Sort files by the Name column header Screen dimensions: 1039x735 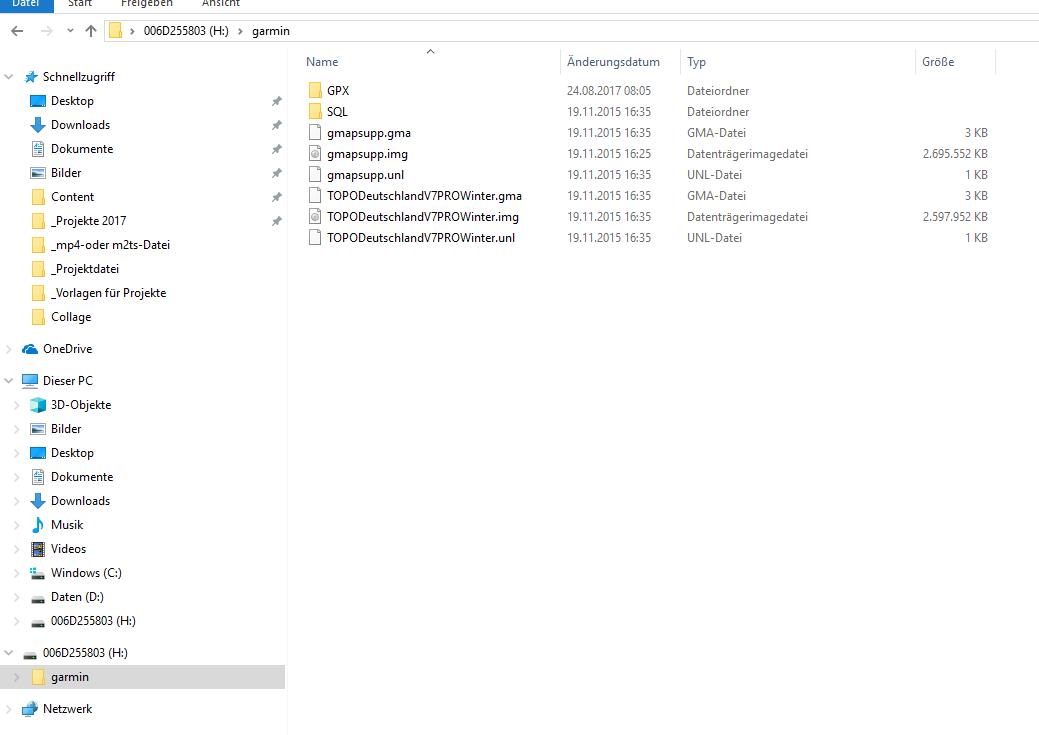[x=322, y=62]
